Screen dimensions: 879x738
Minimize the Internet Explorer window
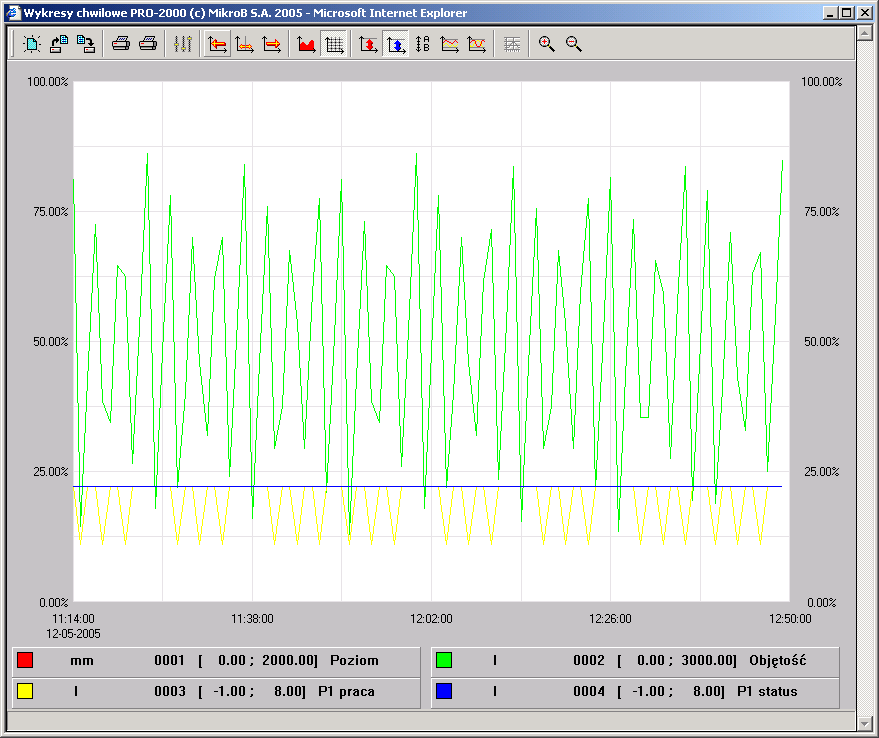(831, 12)
